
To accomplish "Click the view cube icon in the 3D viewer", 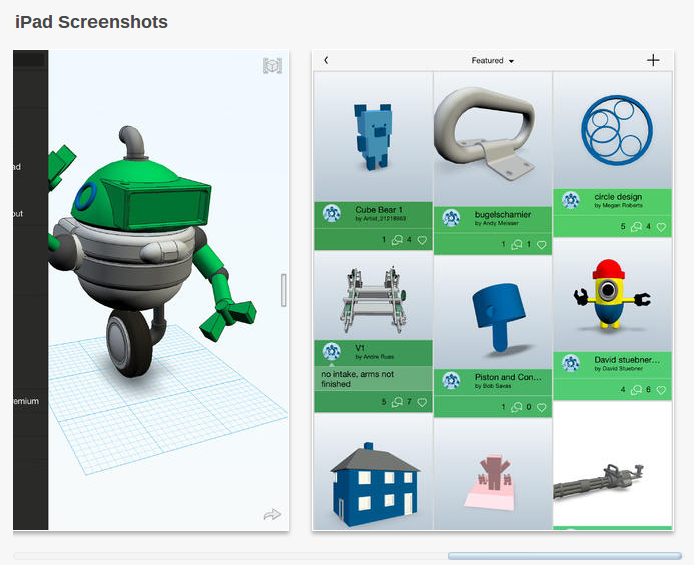I will click(x=272, y=66).
